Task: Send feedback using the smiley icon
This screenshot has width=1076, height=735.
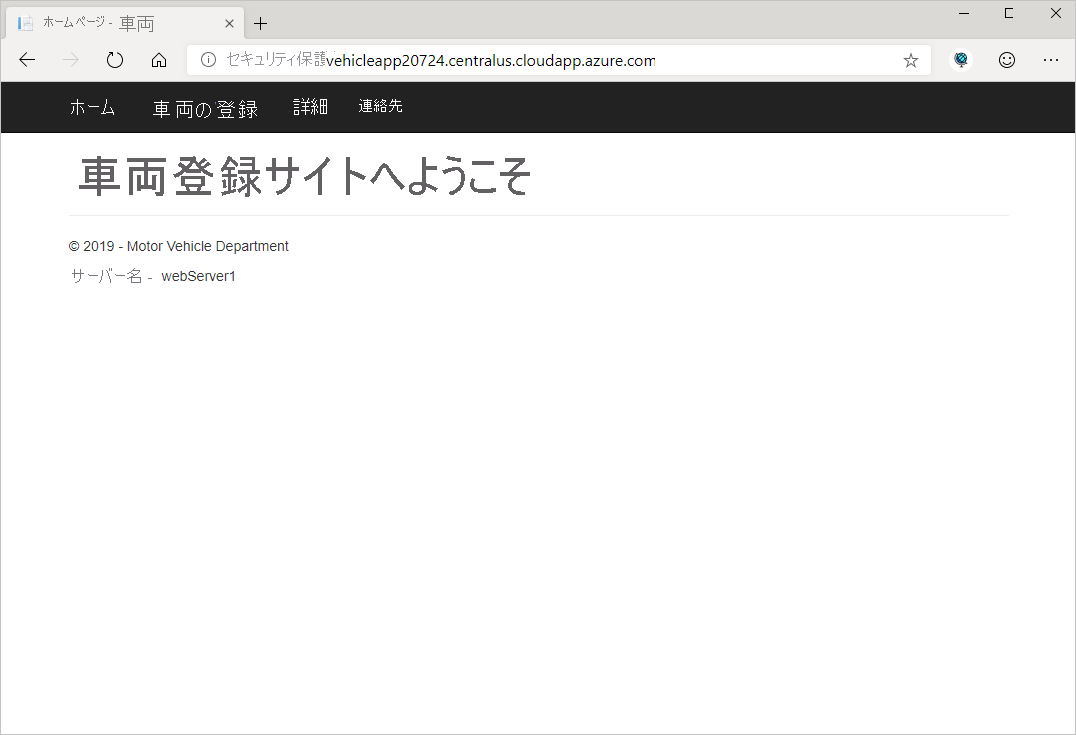Action: pos(1007,60)
